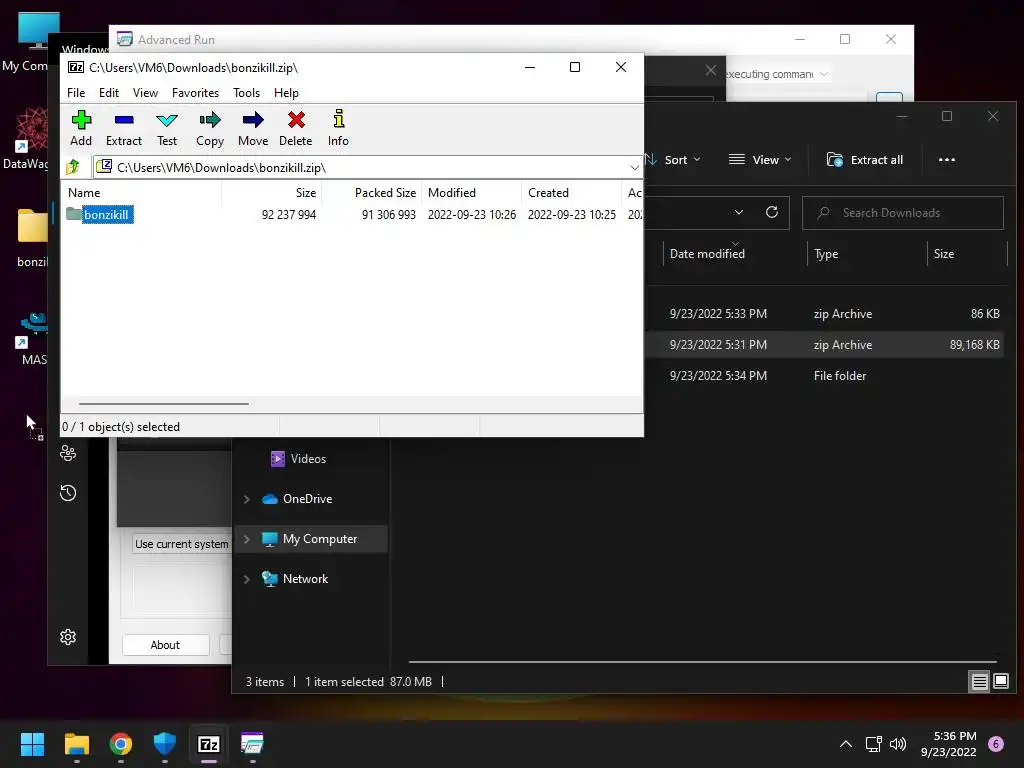The height and width of the screenshot is (768, 1024).
Task: Open the File menu in 7-Zip
Action: (76, 93)
